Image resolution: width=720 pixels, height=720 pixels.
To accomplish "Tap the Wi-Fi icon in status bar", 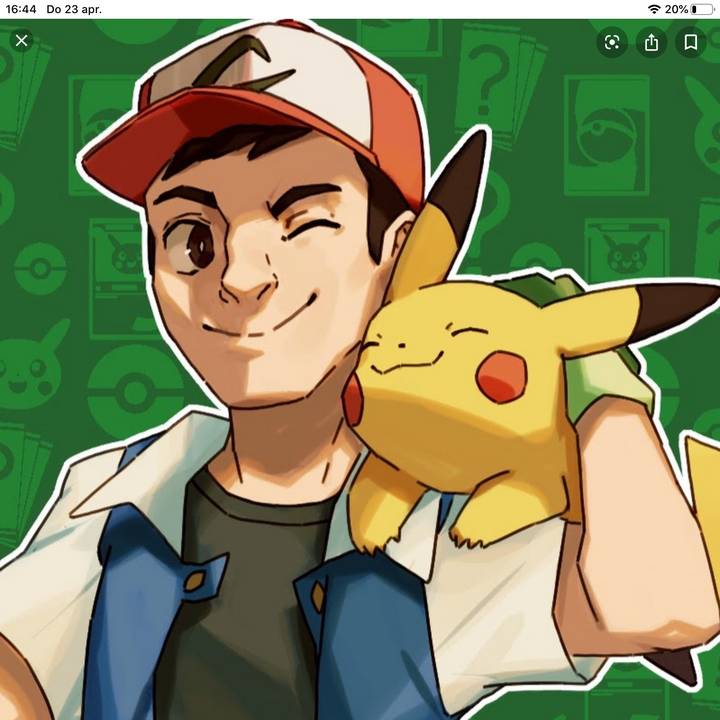I will (654, 9).
